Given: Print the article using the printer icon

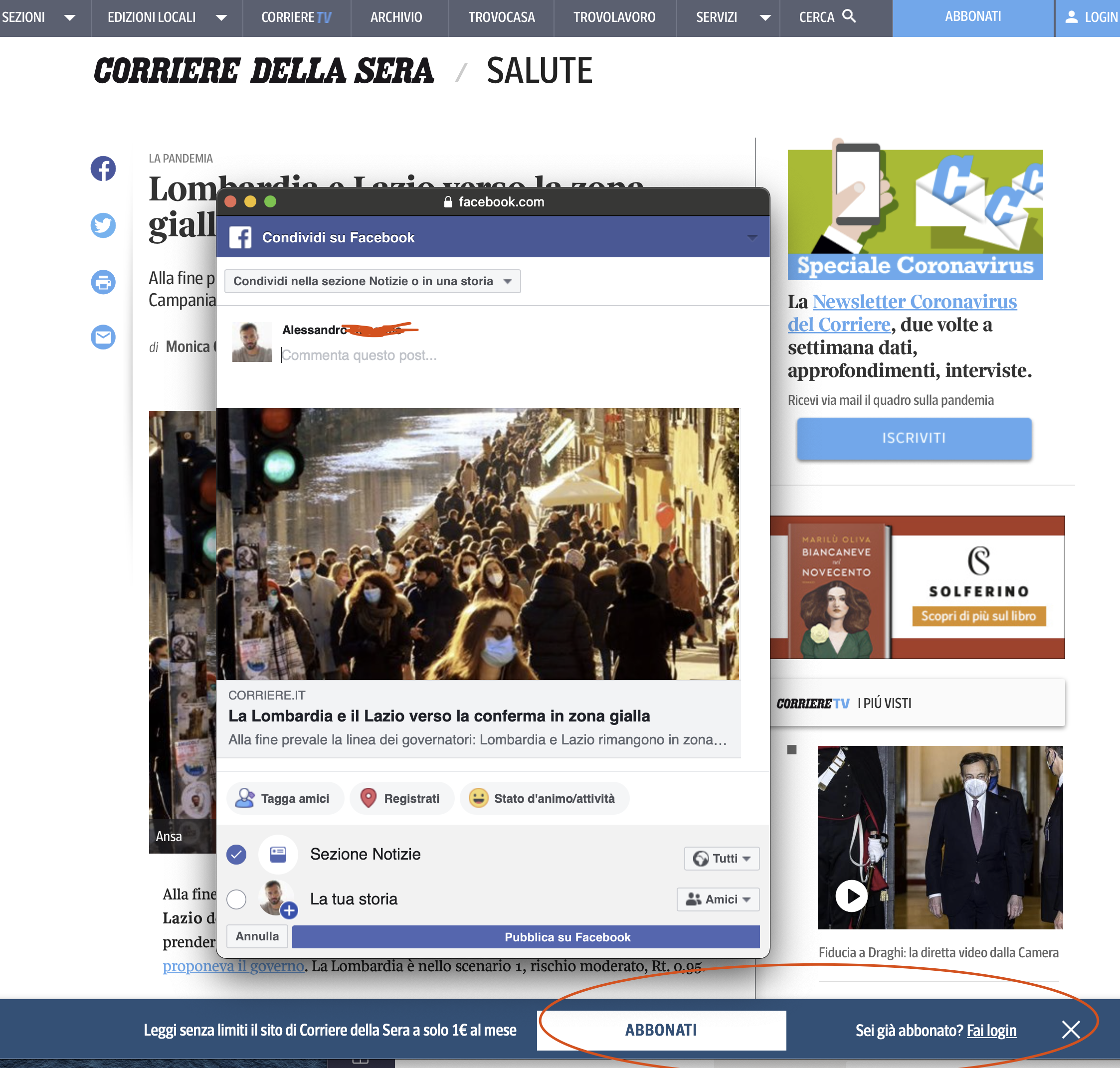Looking at the screenshot, I should click(x=103, y=282).
